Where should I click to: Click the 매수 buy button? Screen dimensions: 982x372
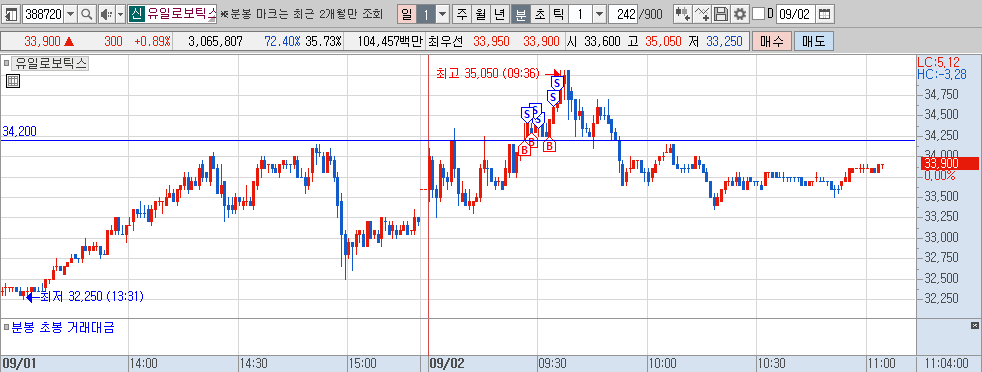pos(772,41)
